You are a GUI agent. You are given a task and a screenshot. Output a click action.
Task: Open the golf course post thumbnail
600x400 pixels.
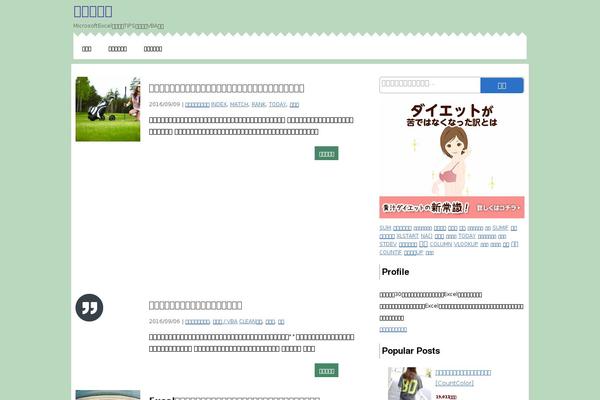tap(108, 109)
